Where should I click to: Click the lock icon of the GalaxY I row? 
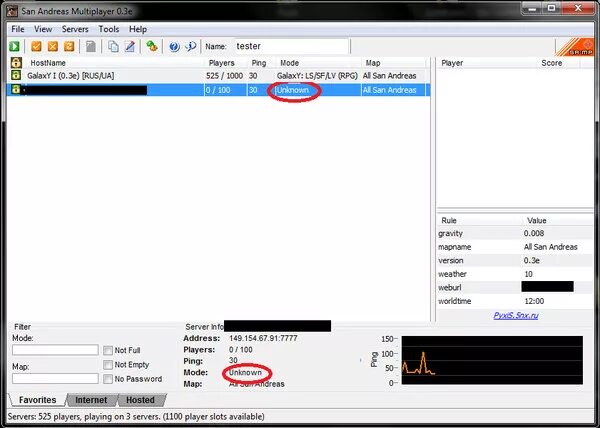[x=16, y=75]
